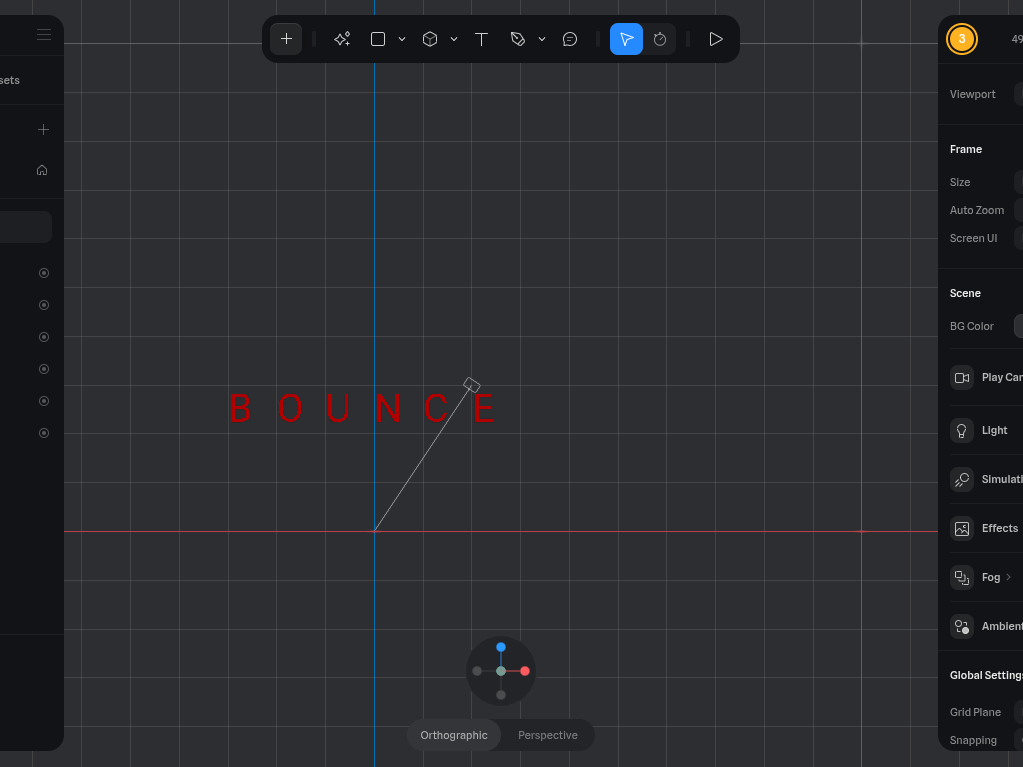Start the scene Play preview
The width and height of the screenshot is (1023, 767).
point(716,39)
